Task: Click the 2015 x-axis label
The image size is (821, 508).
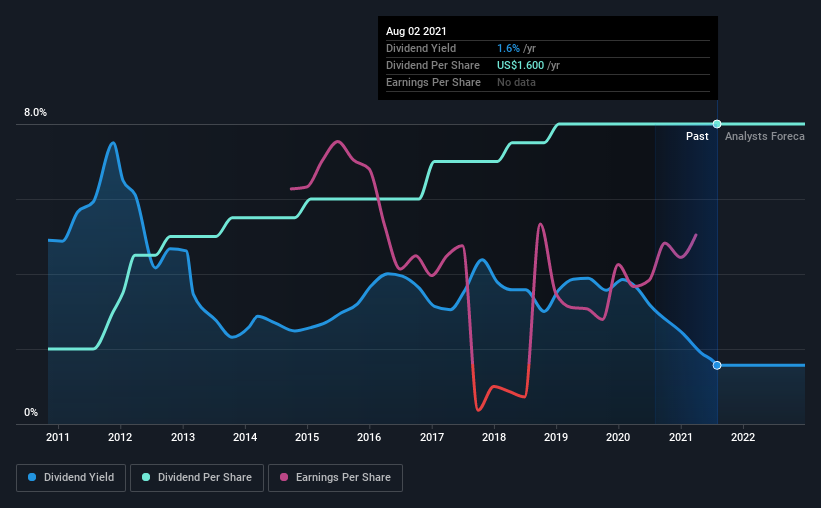Action: point(307,437)
